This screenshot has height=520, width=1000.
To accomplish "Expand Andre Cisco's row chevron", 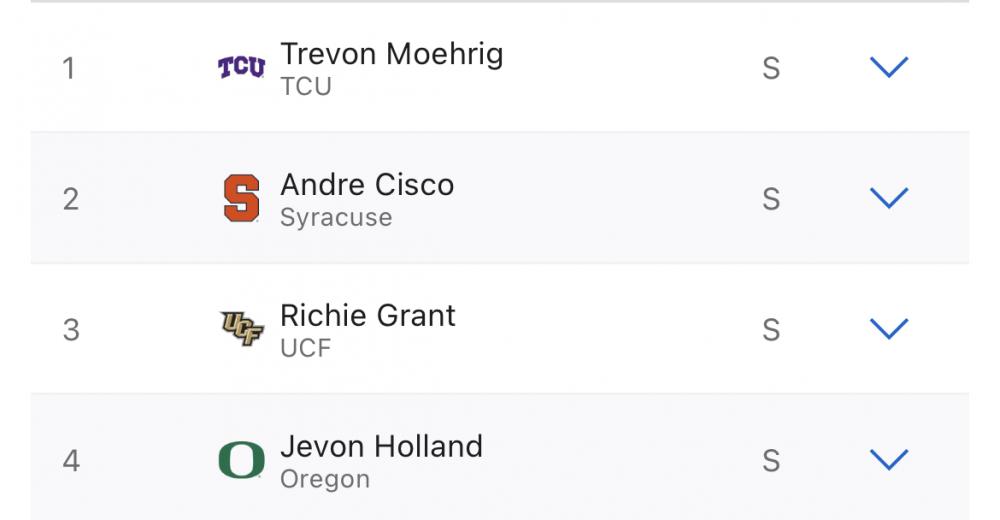I will click(888, 198).
